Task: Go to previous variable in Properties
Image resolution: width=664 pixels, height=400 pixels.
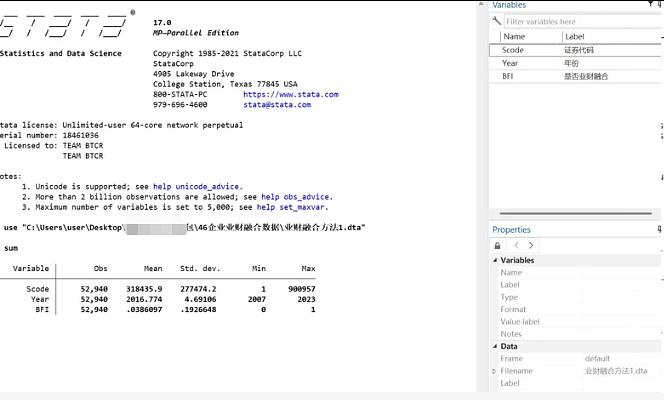Action: 516,246
